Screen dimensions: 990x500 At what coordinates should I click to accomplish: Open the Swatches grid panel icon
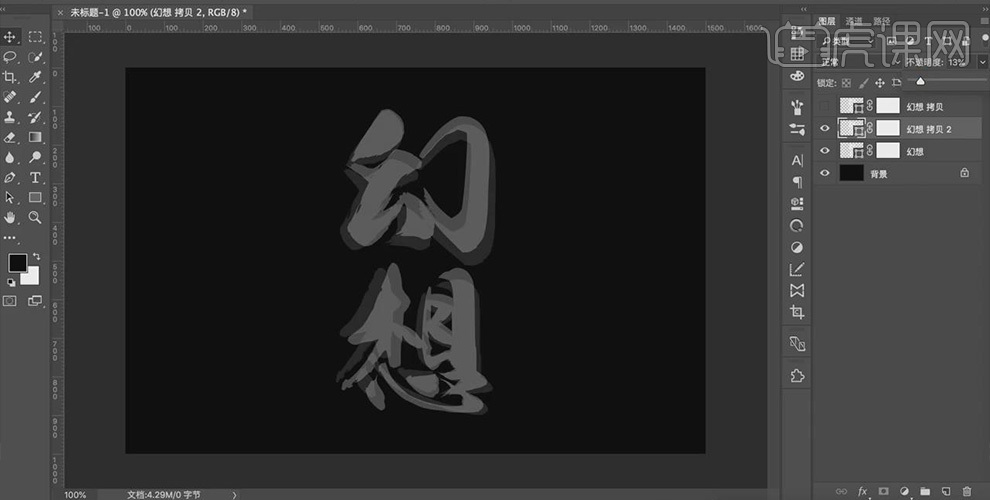point(797,54)
